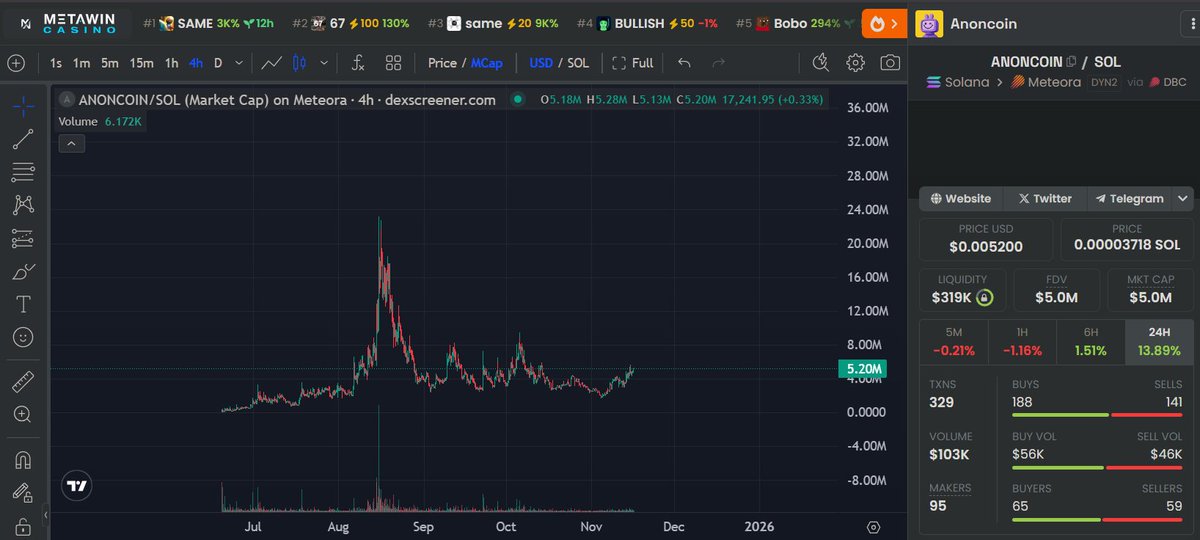Select the candlestick chart style

299,63
